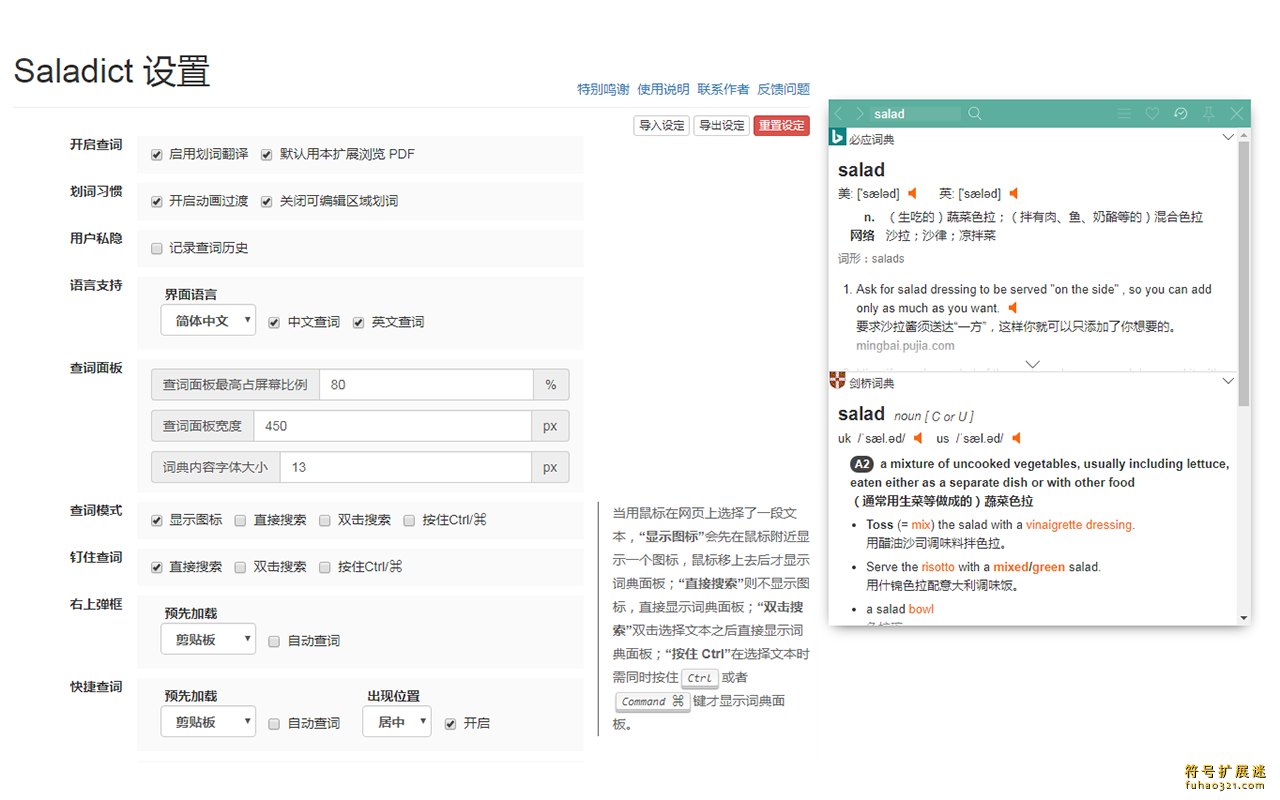This screenshot has width=1280, height=800.
Task: Disable 开启动画过渡 checkbox
Action: point(157,202)
